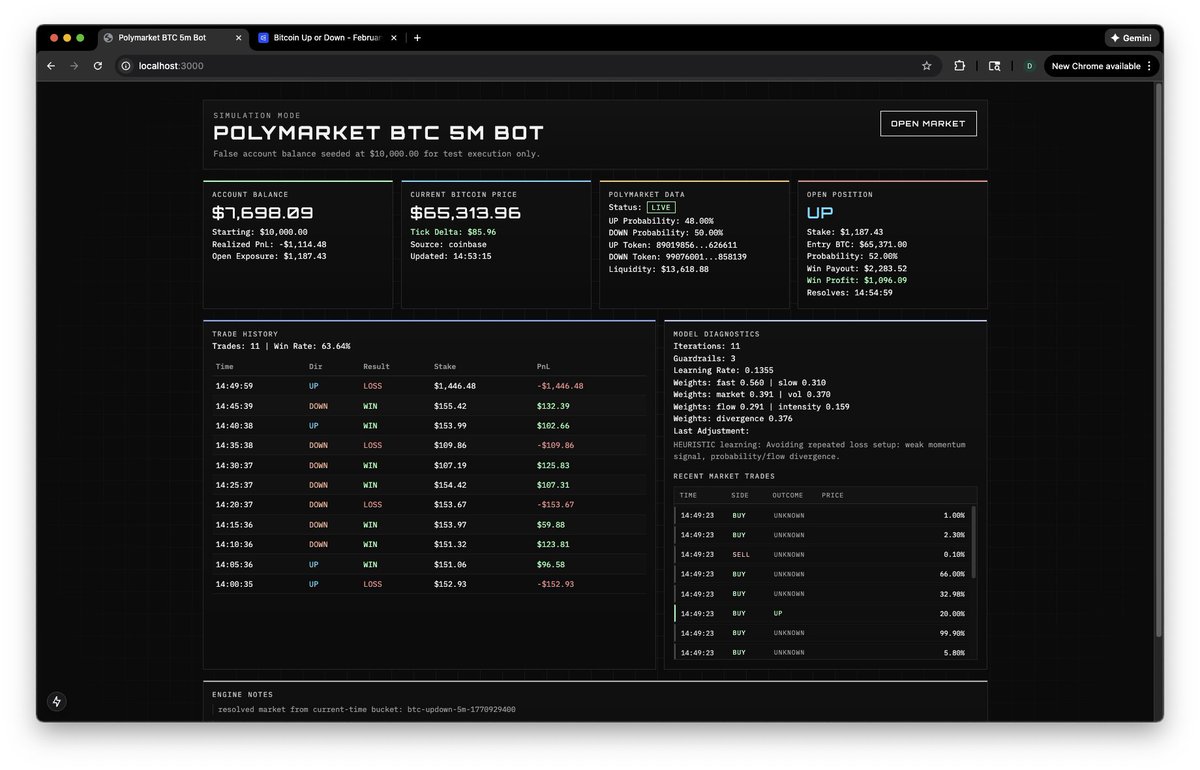Image resolution: width=1200 pixels, height=770 pixels.
Task: Click the Resolves: 14:54:59 line
Action: pos(850,293)
